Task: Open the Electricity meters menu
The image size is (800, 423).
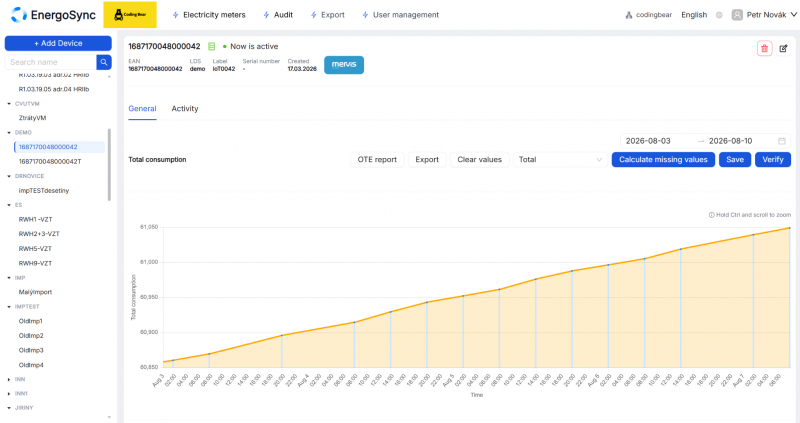Action: [x=209, y=15]
